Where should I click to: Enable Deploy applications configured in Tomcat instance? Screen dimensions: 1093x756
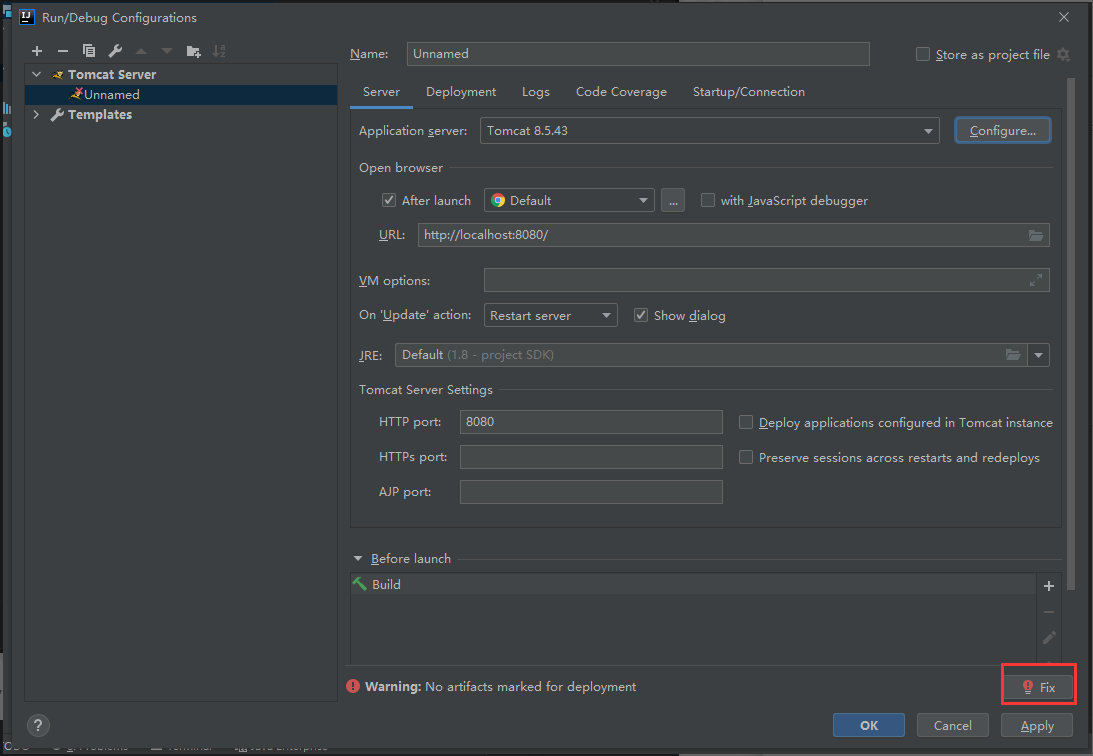pyautogui.click(x=746, y=422)
